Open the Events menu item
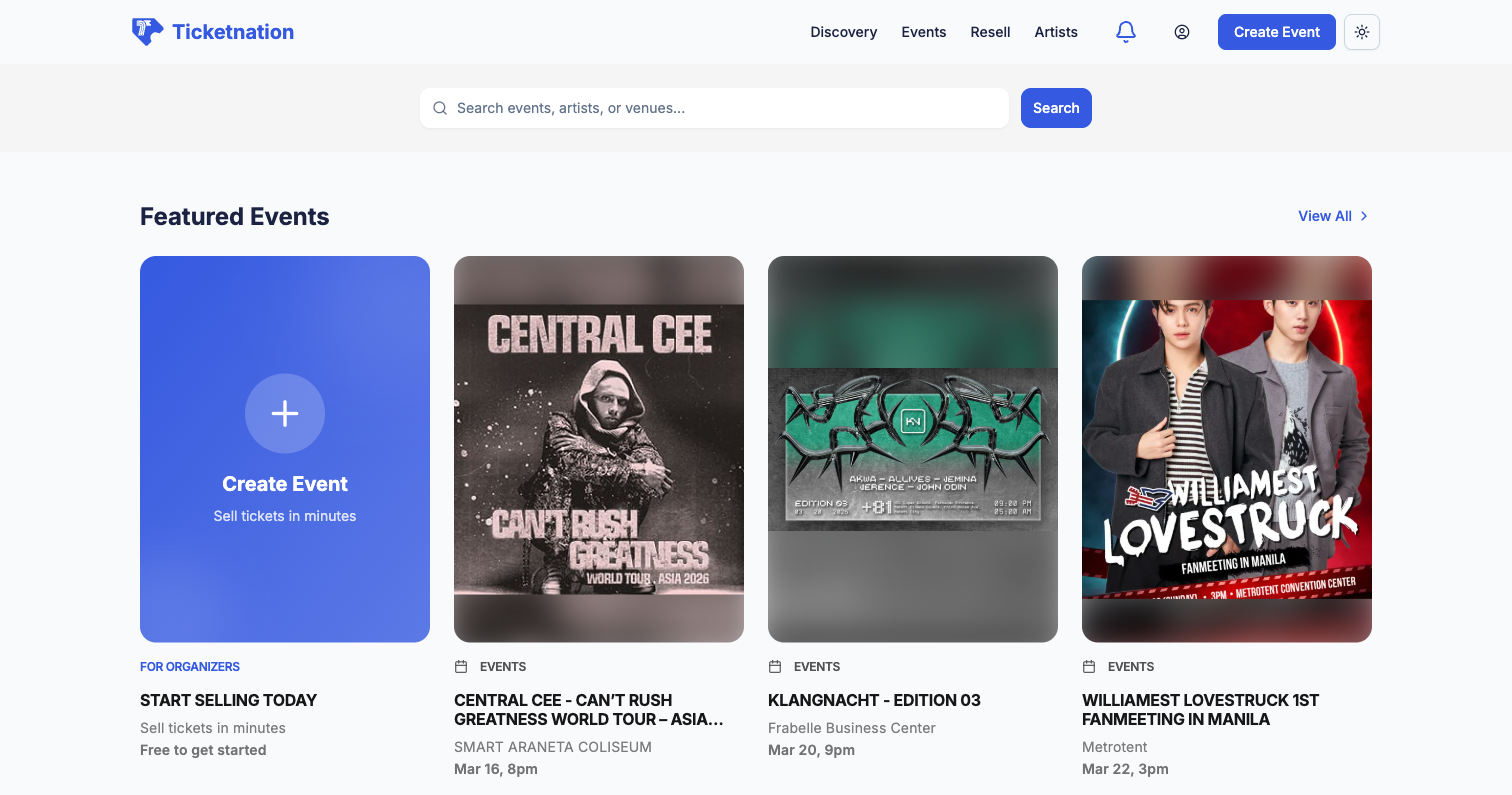This screenshot has width=1512, height=795. point(923,31)
